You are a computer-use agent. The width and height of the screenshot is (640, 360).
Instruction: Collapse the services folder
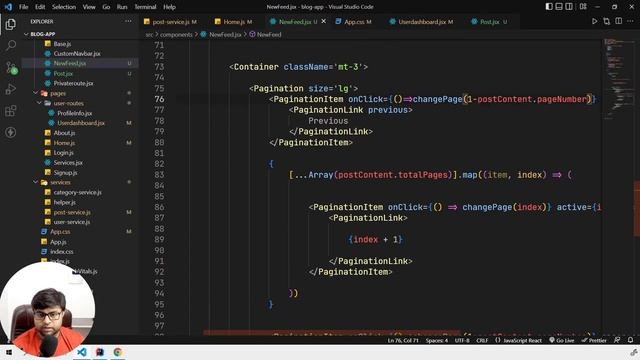pos(60,182)
